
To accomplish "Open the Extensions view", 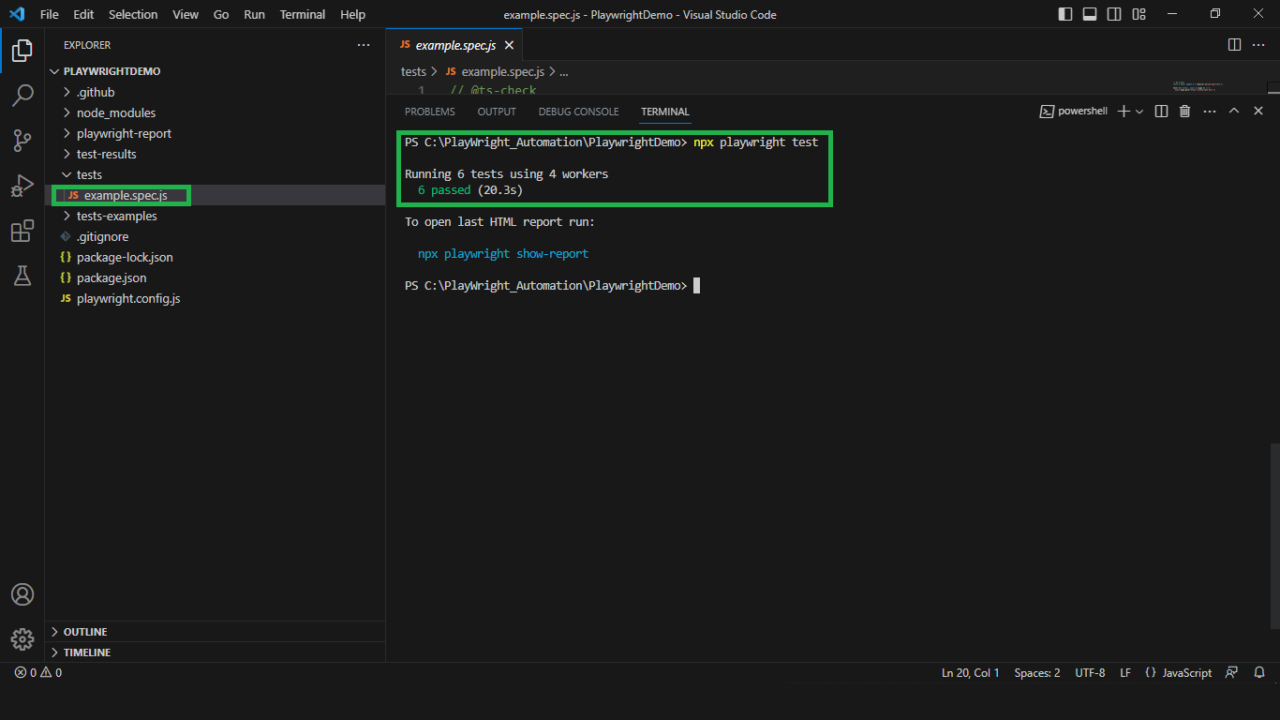I will click(x=22, y=232).
